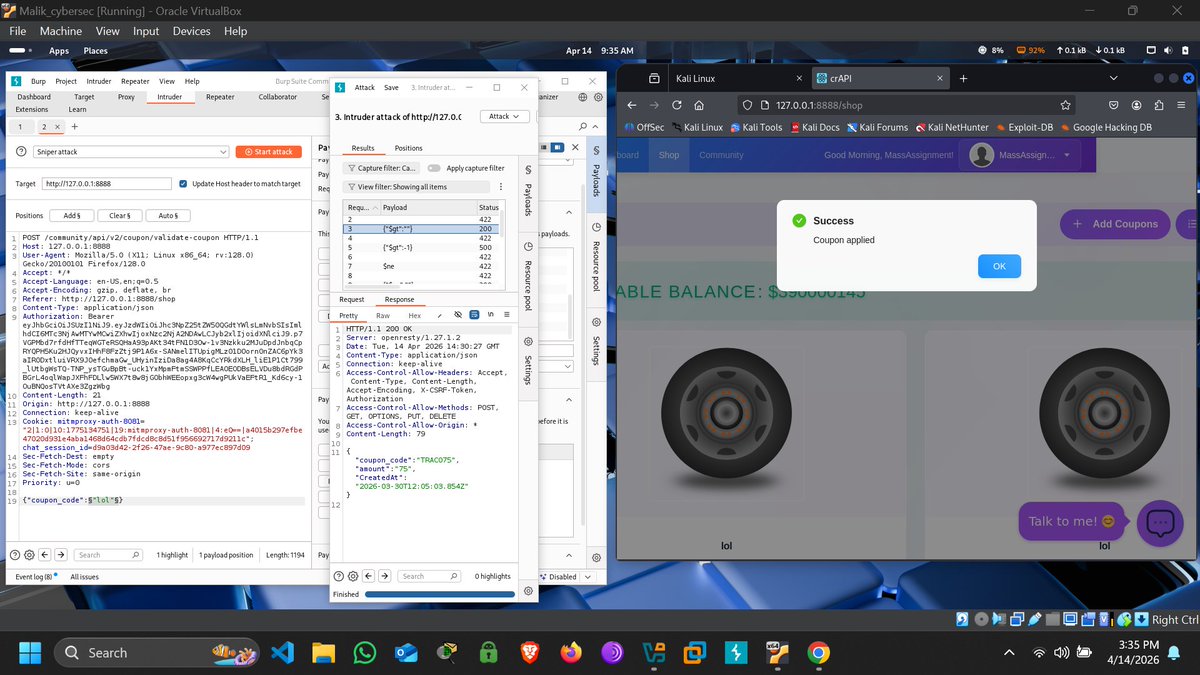Close Intruder tab 2
Image resolution: width=1200 pixels, height=675 pixels.
[x=56, y=127]
